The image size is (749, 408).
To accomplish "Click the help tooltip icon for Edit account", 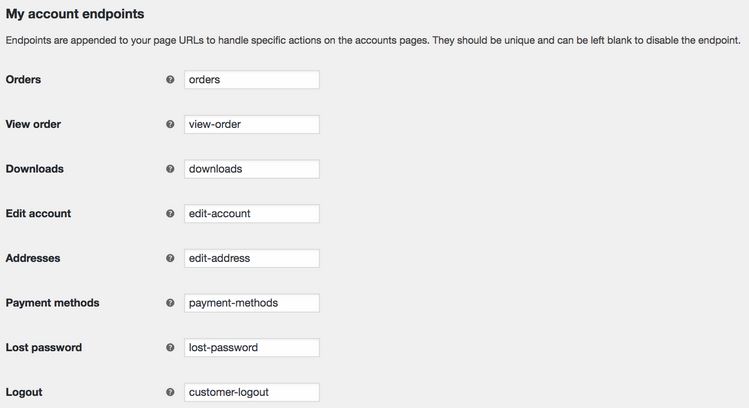I will 170,214.
